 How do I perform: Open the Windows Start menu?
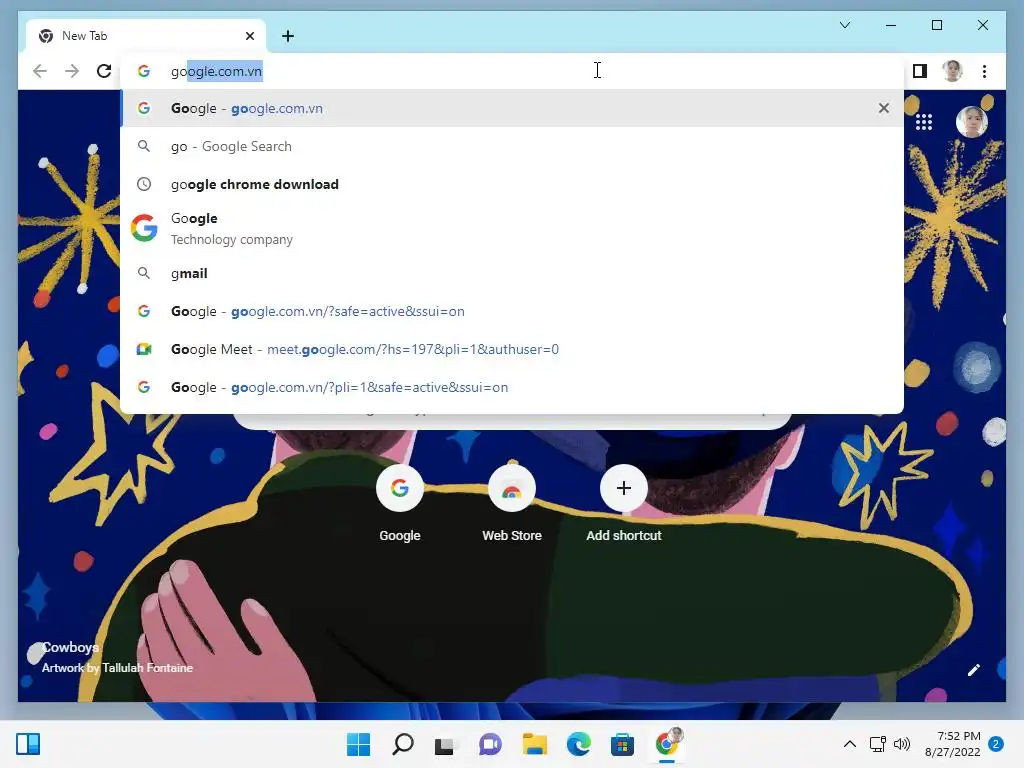[358, 744]
